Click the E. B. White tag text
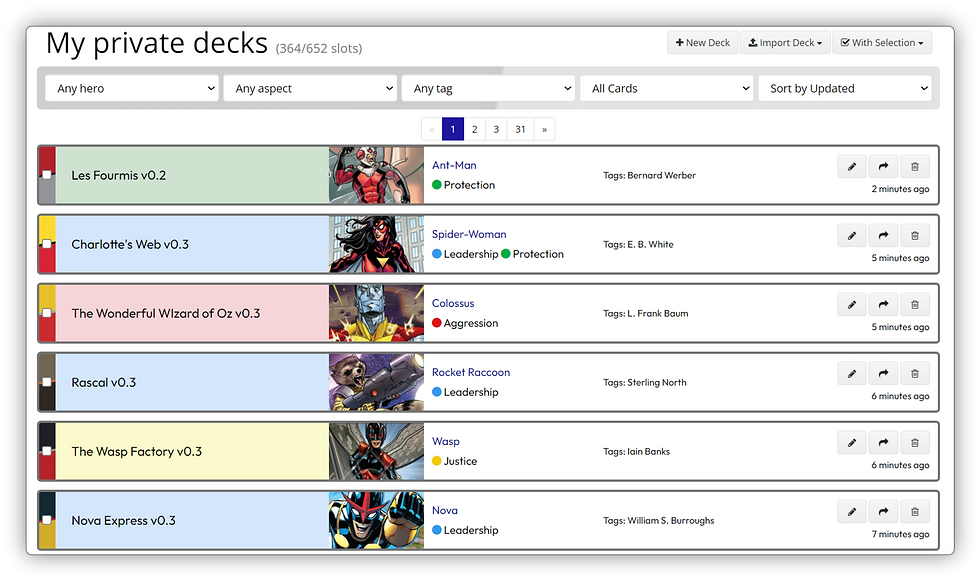Image resolution: width=980 pixels, height=581 pixels. pos(650,244)
